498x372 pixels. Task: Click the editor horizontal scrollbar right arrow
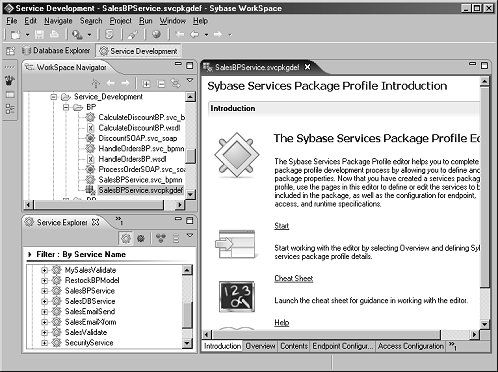[x=474, y=334]
